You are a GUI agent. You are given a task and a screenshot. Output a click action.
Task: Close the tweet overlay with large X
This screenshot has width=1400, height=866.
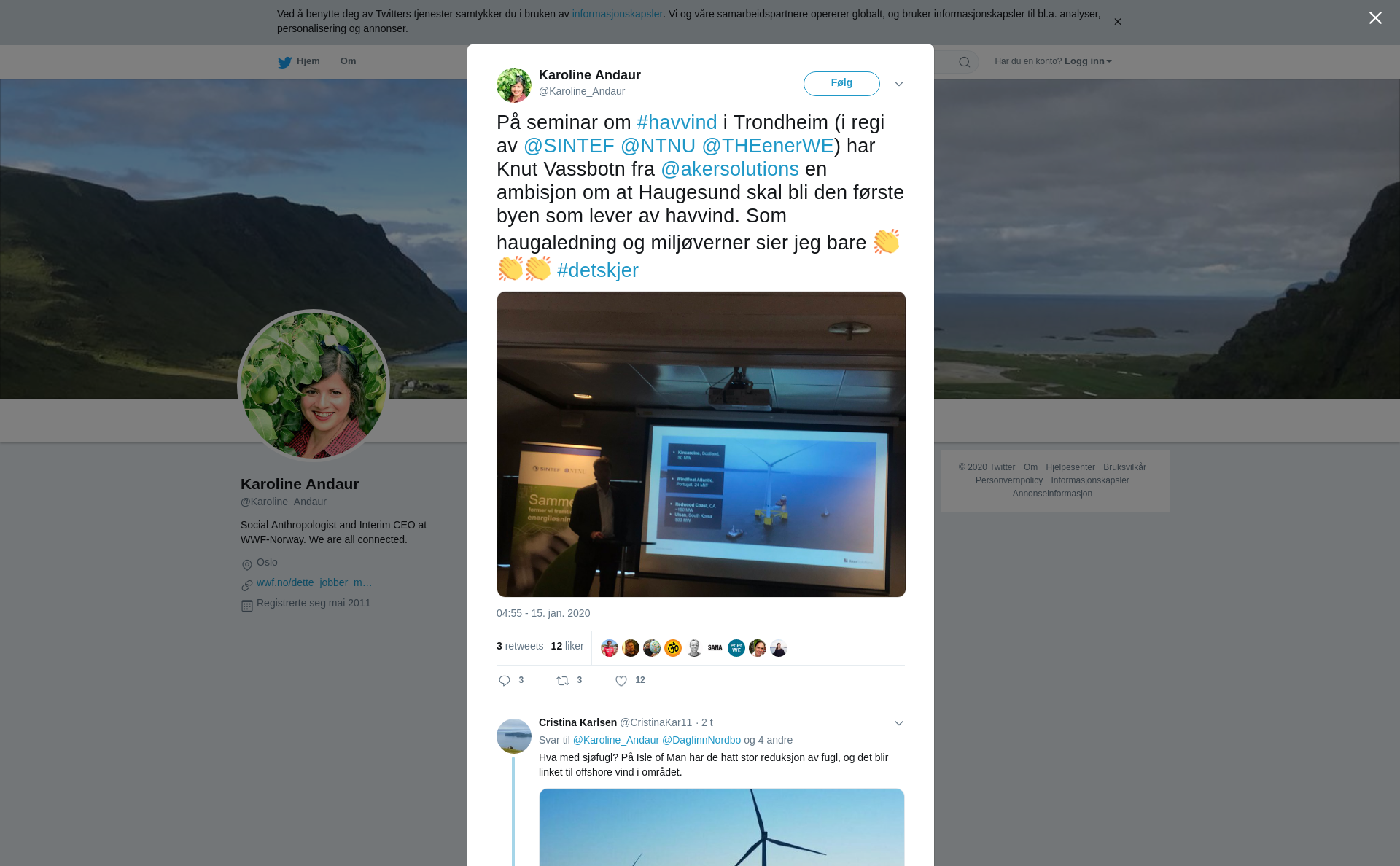click(x=1375, y=18)
